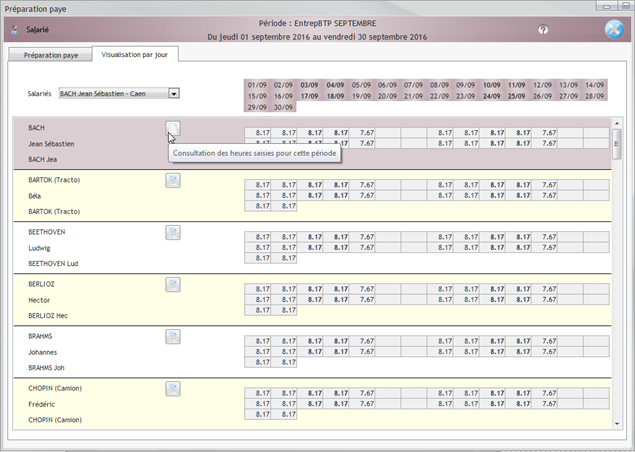This screenshot has width=635, height=452.
Task: Click the Salarié person icon
Action: (x=14, y=30)
